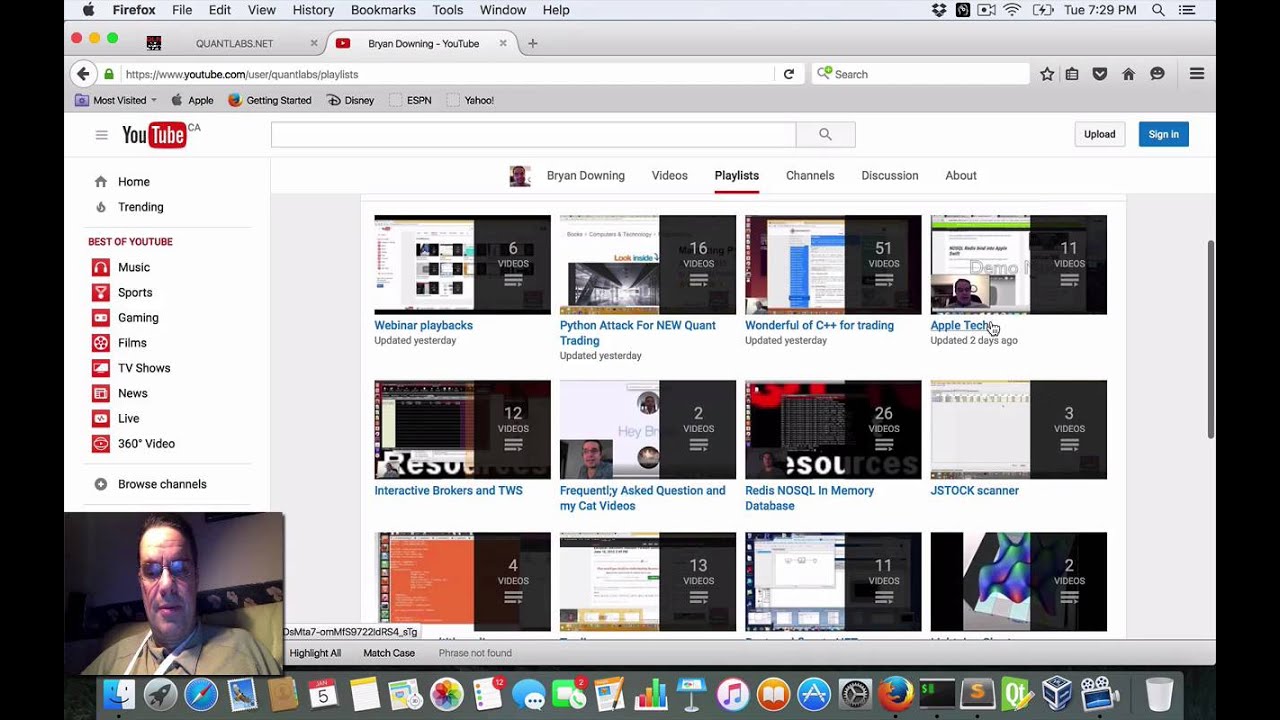
Task: Toggle Match Case in the find bar
Action: click(389, 653)
